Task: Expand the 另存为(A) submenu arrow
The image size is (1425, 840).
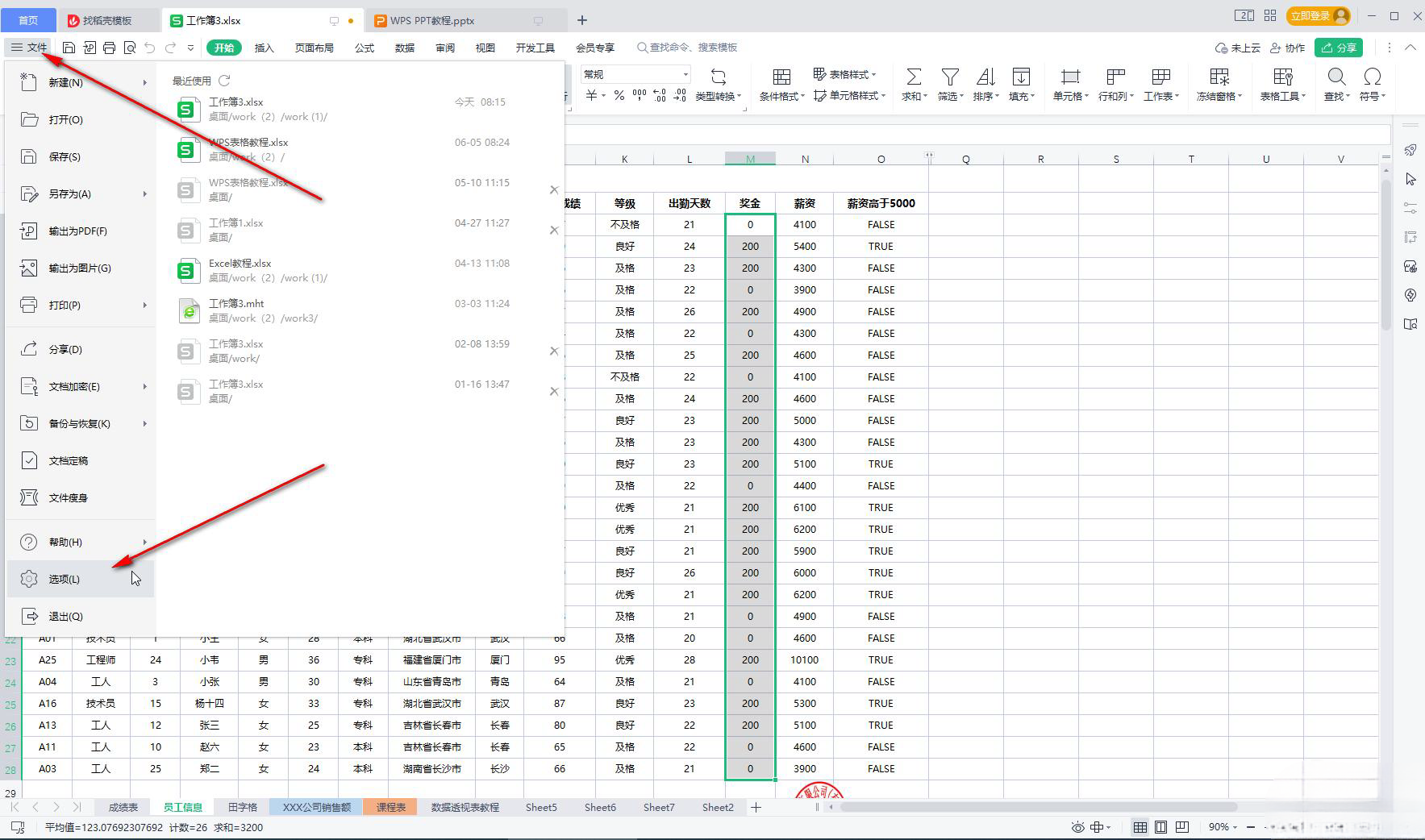Action: [x=145, y=193]
